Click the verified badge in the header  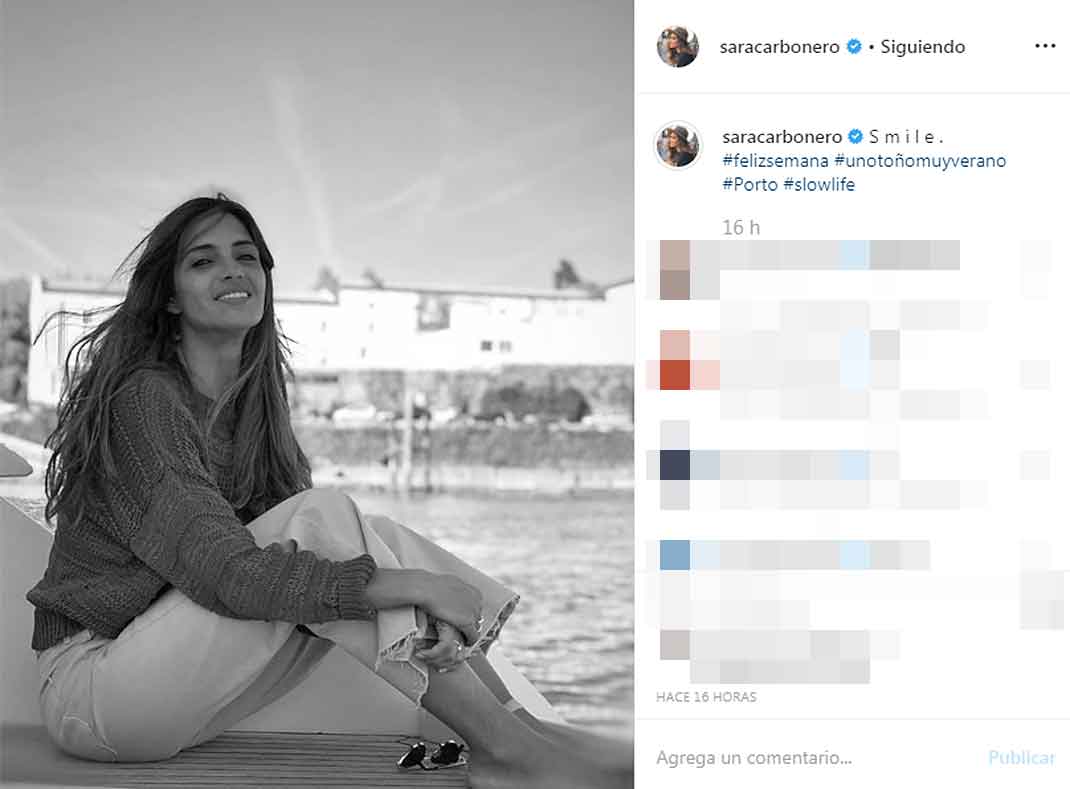click(x=854, y=46)
